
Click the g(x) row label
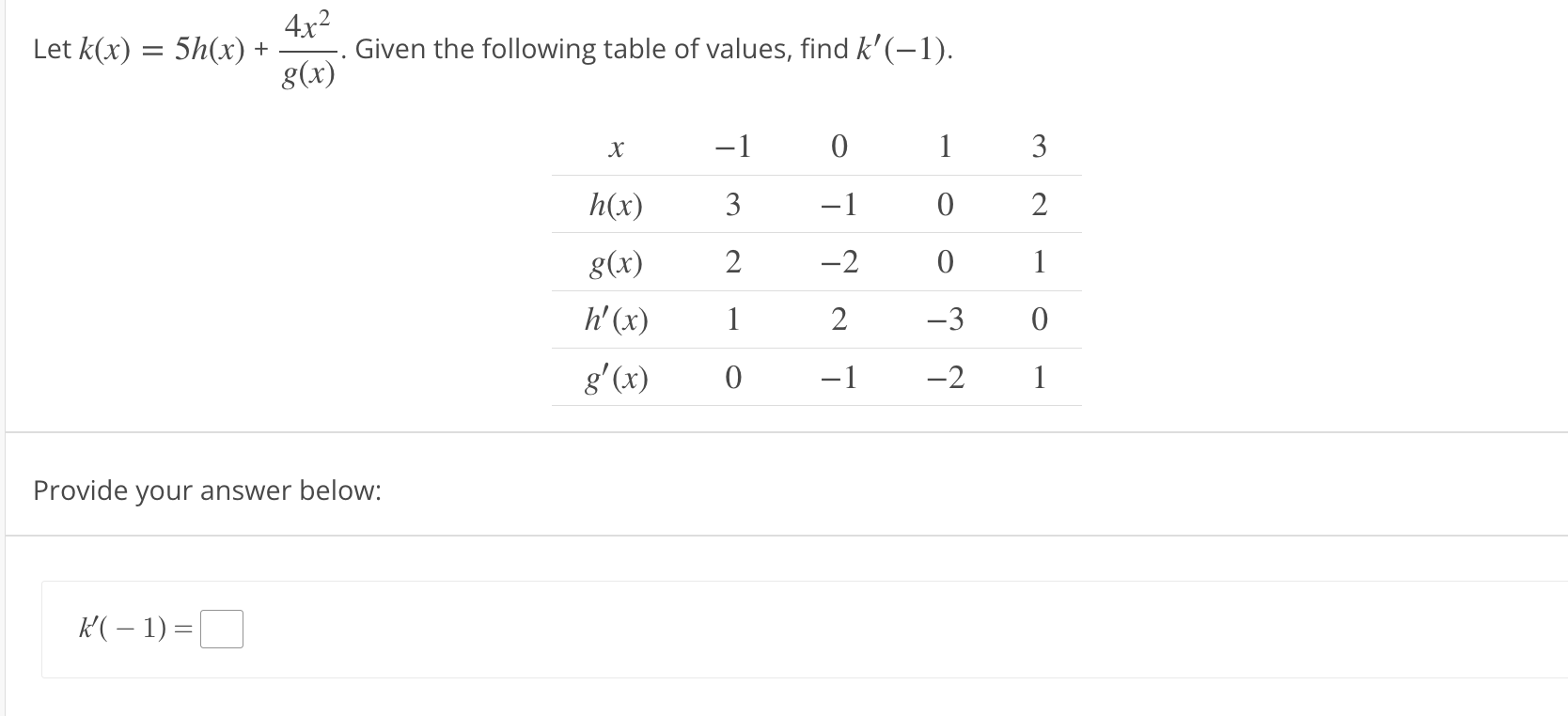click(x=616, y=263)
